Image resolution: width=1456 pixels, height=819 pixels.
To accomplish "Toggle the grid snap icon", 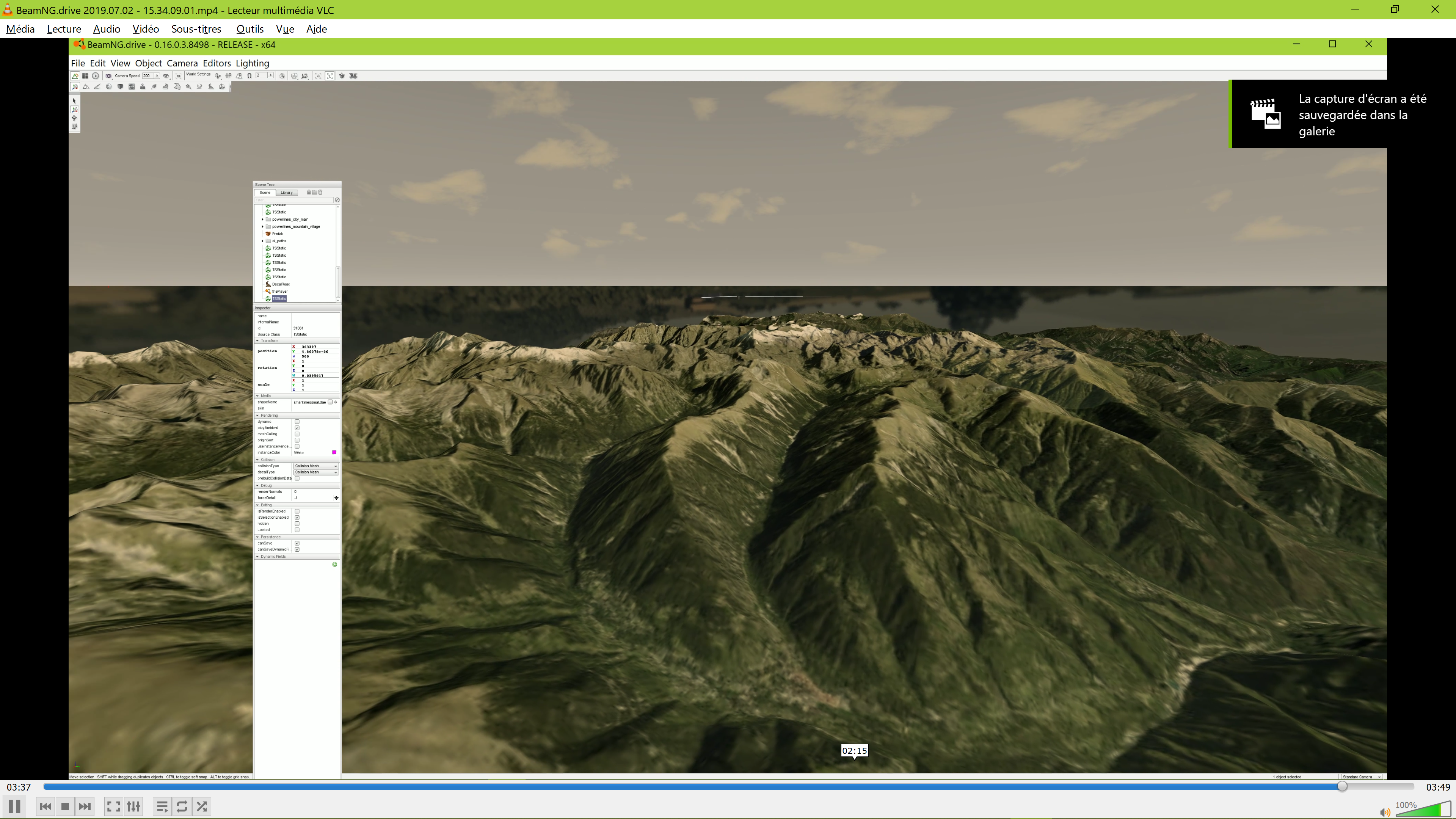I will point(228,76).
